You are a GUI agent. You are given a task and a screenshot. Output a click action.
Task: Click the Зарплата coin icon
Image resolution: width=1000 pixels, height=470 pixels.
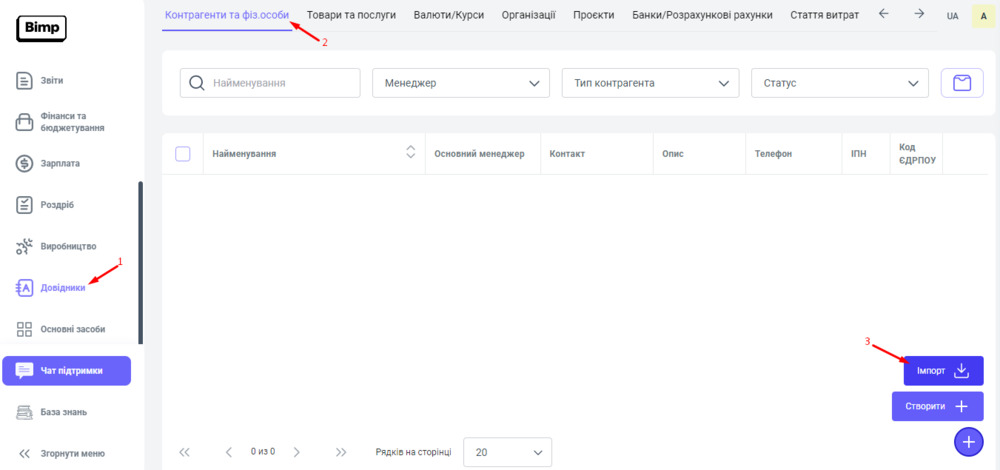26,163
